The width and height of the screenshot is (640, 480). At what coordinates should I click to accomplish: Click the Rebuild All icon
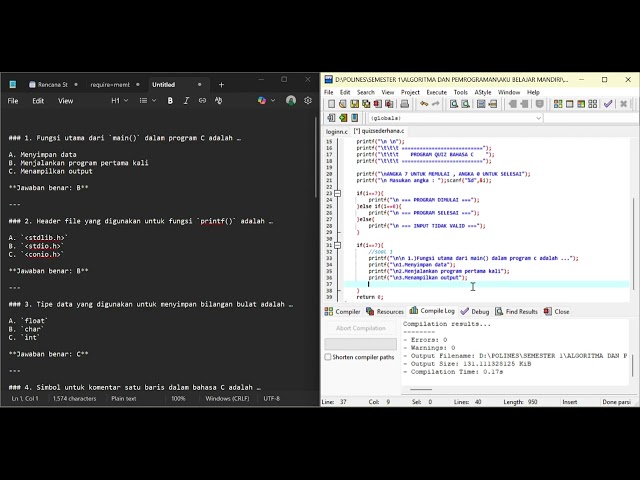click(593, 104)
